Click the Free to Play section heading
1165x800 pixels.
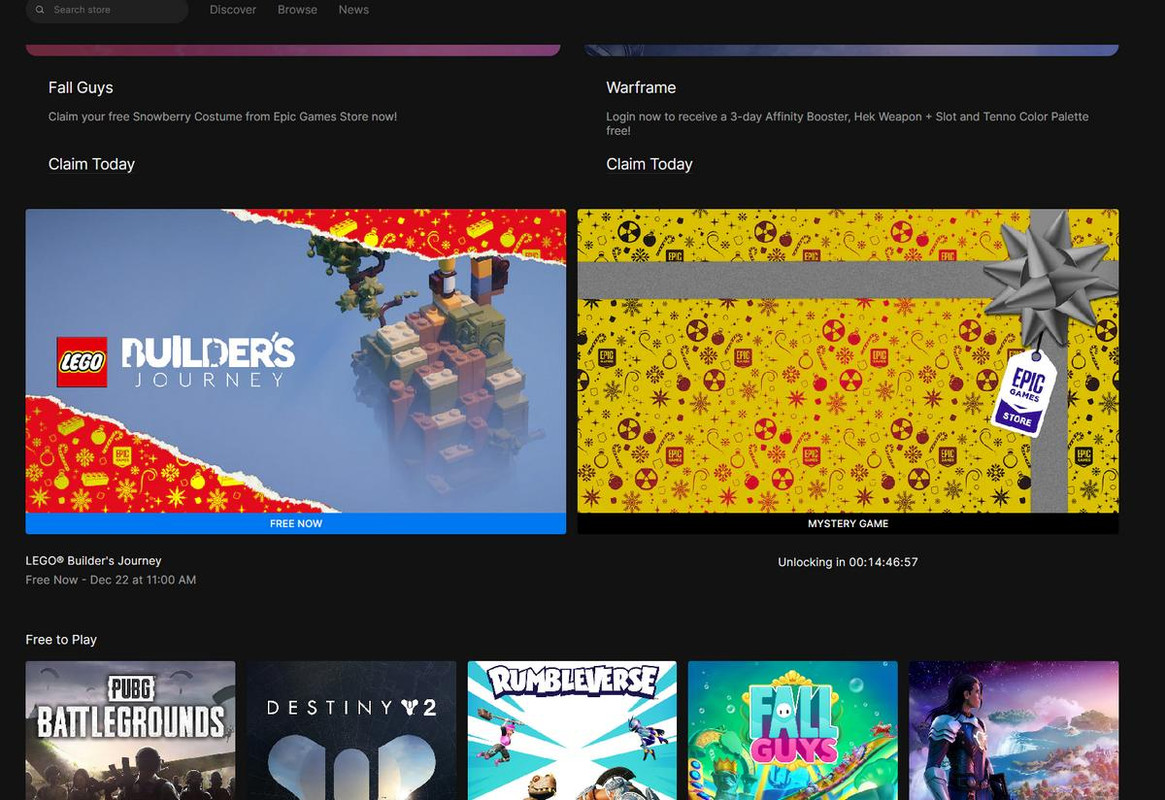click(61, 640)
